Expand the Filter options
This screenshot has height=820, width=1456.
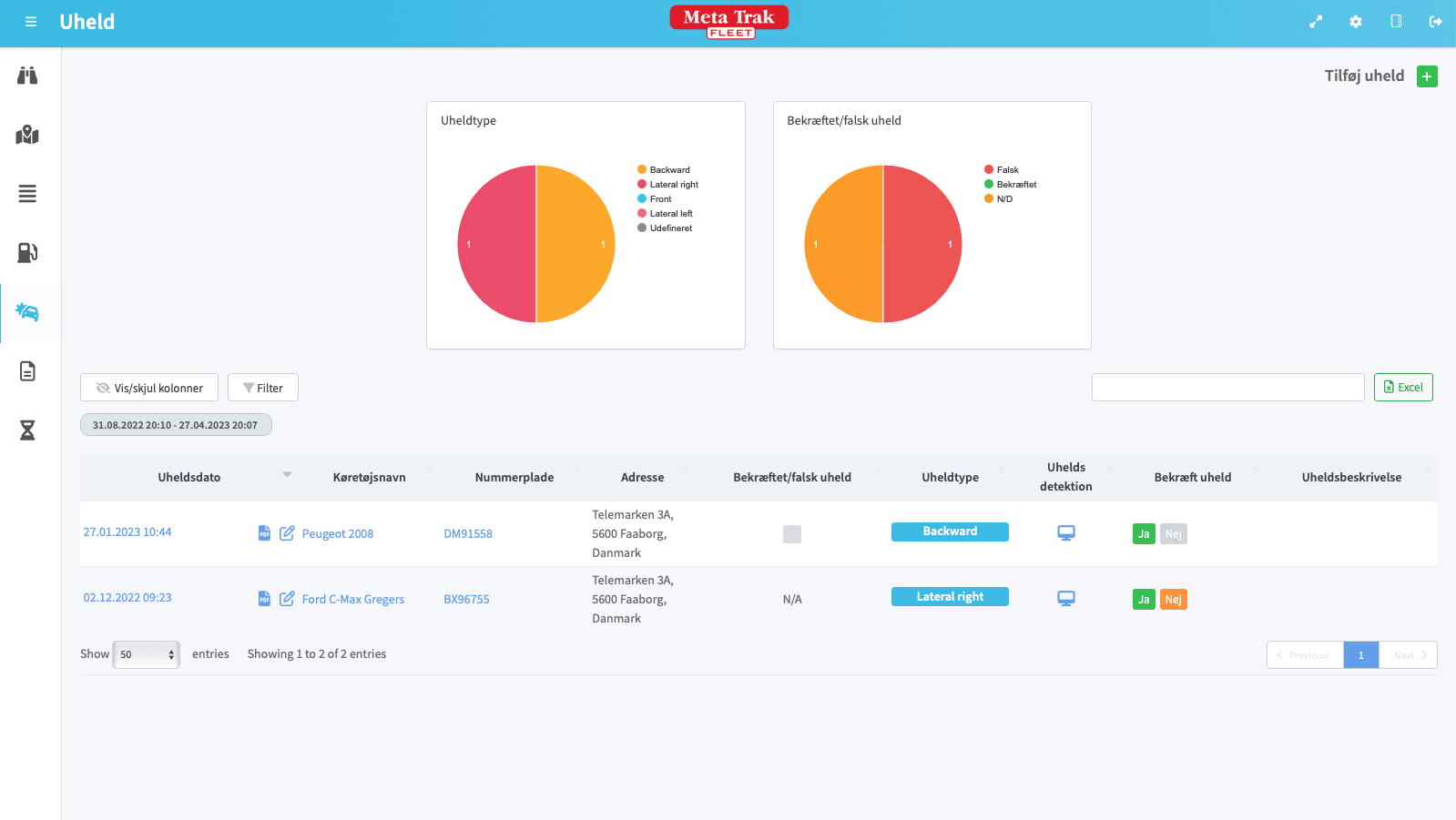pos(263,388)
